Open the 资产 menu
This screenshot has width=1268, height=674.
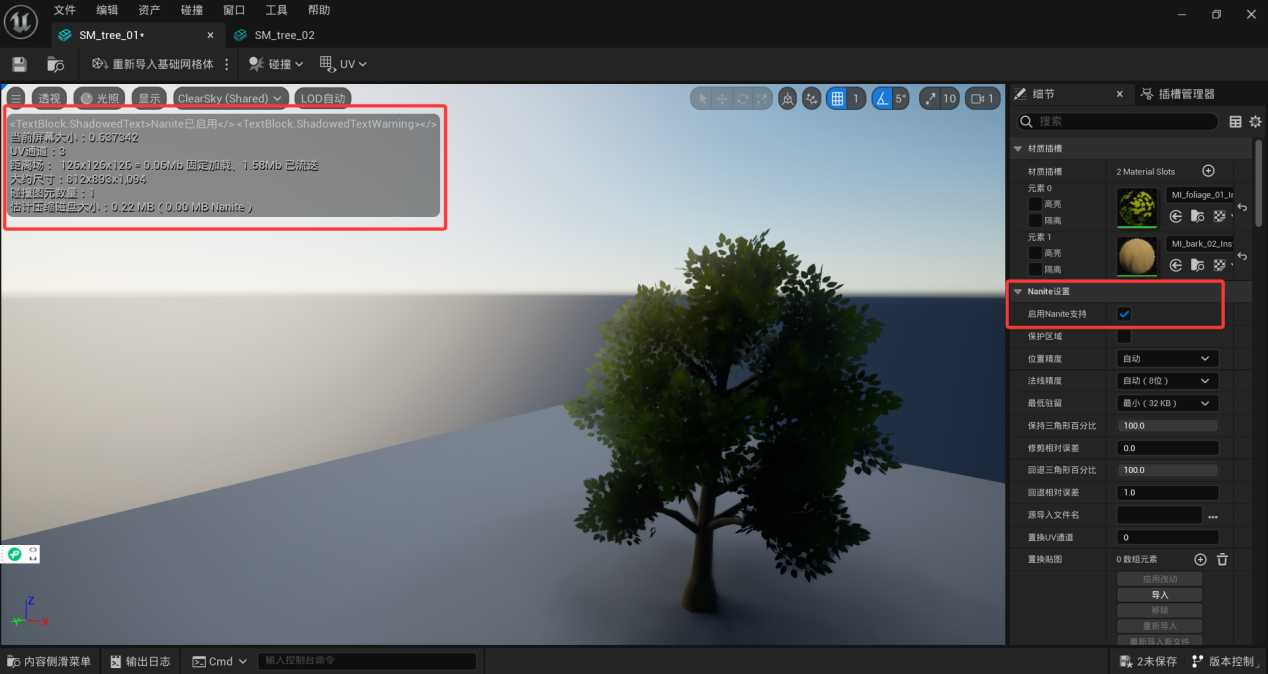point(149,10)
